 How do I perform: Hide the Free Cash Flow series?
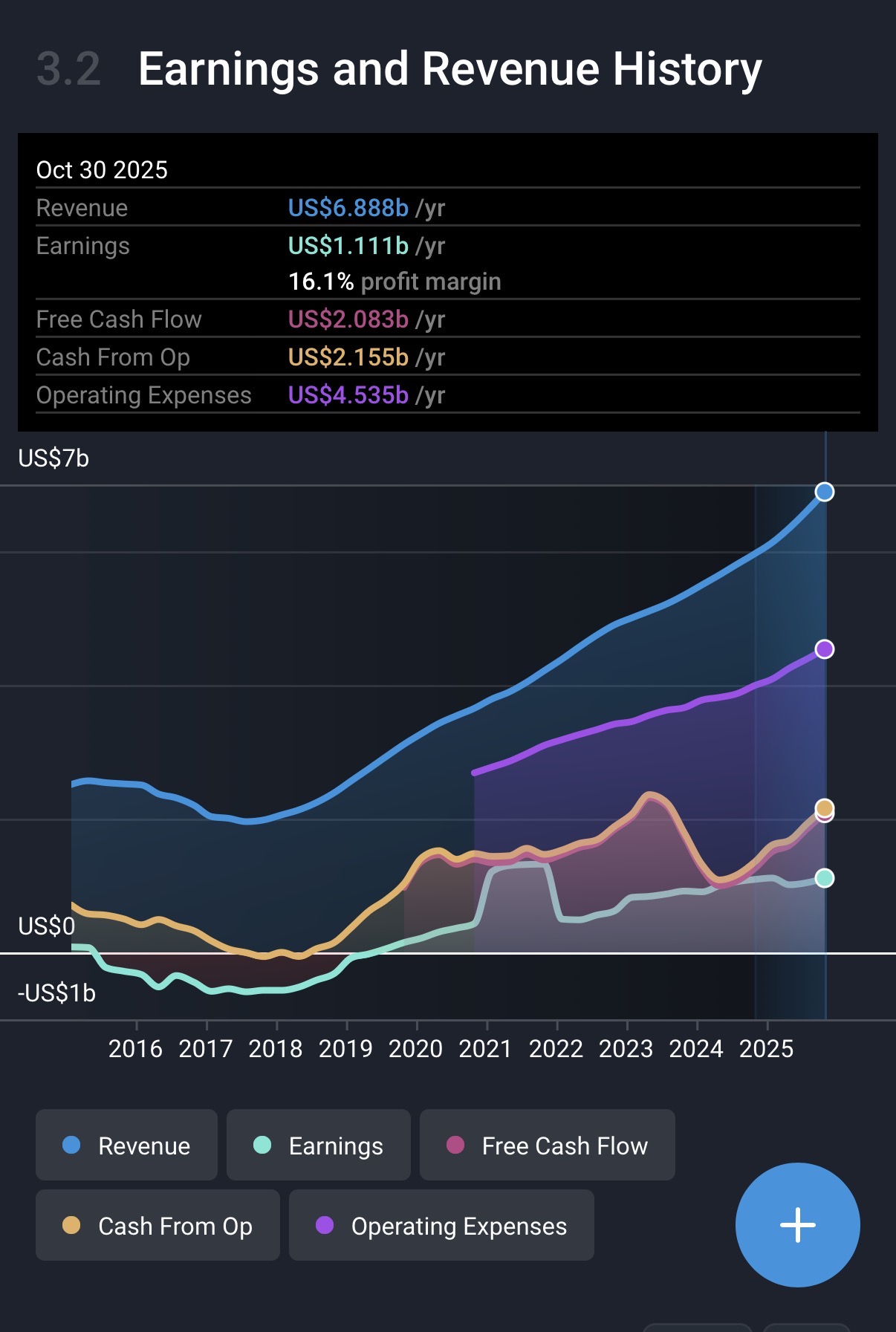pos(547,1145)
